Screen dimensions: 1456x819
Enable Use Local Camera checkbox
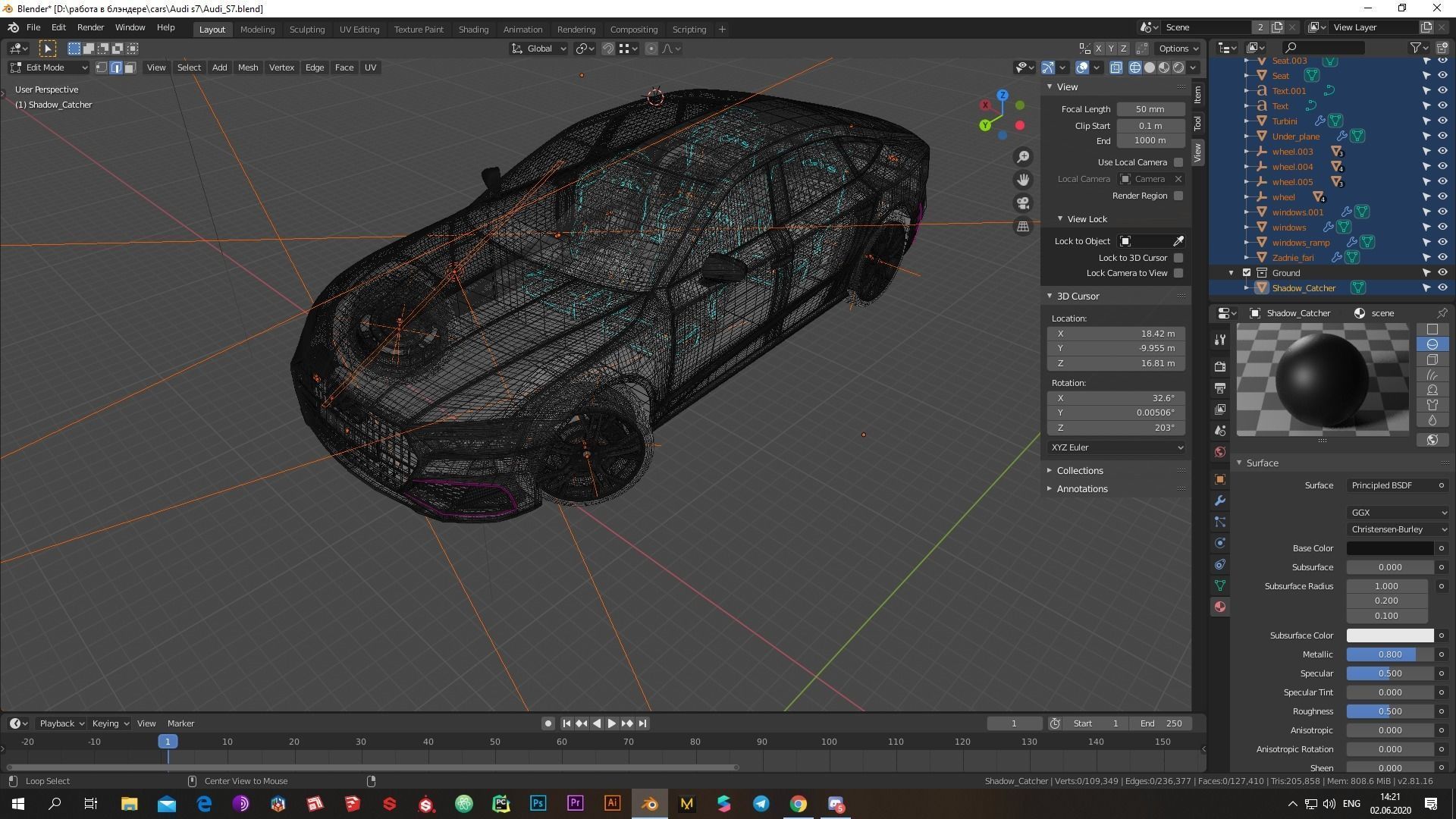coord(1178,162)
